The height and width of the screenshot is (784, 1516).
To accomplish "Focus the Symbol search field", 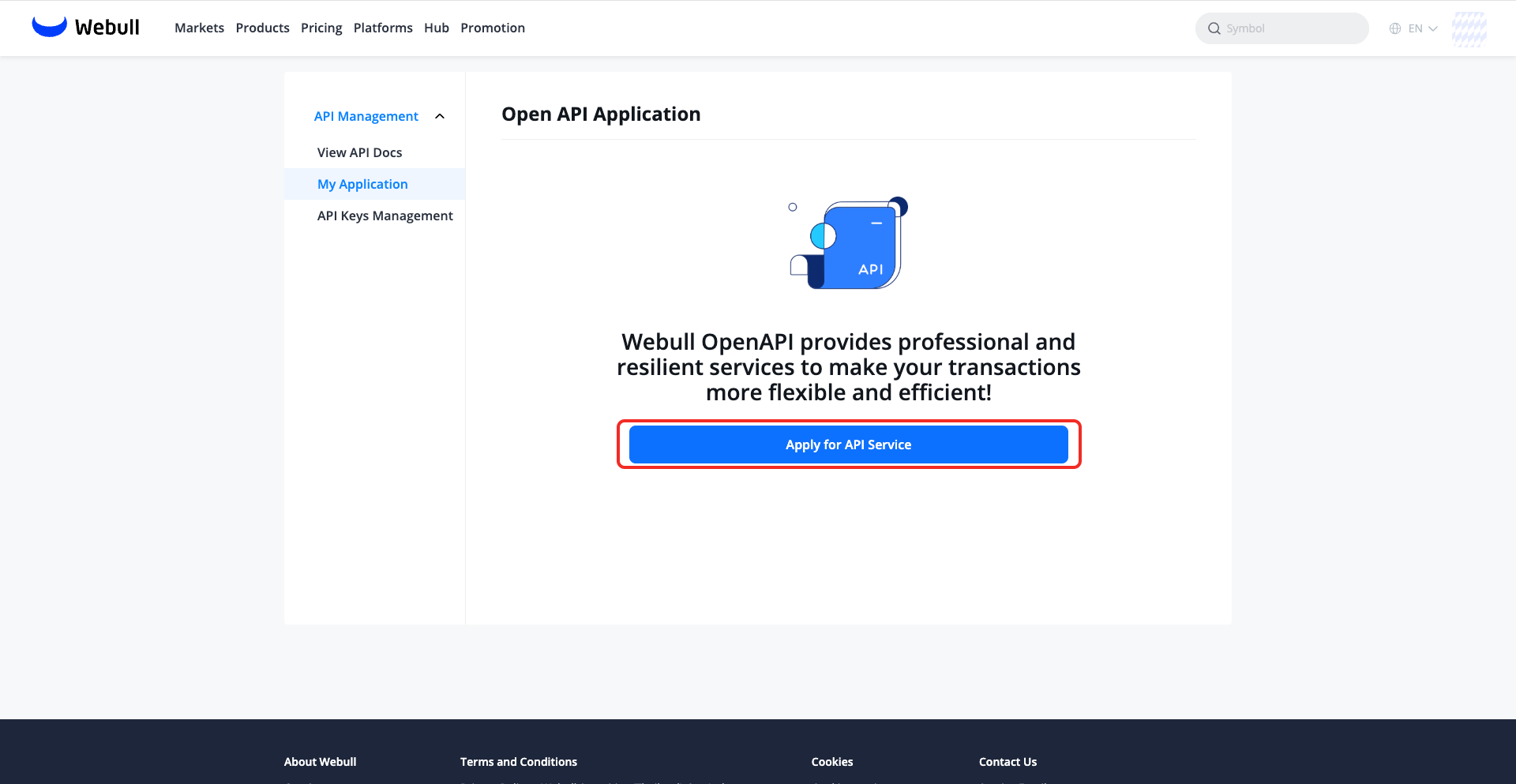I will (x=1282, y=28).
